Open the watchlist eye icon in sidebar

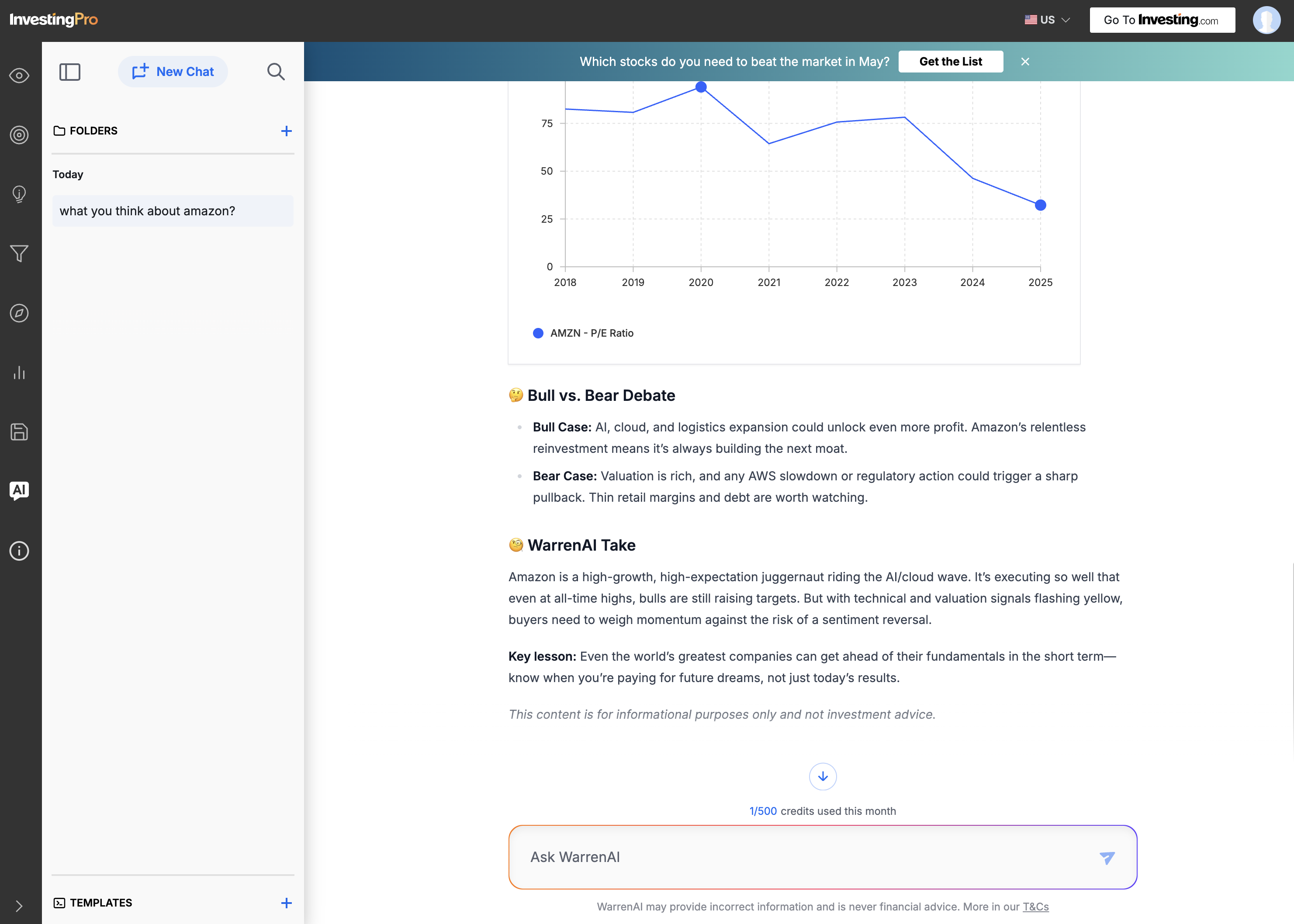[19, 76]
